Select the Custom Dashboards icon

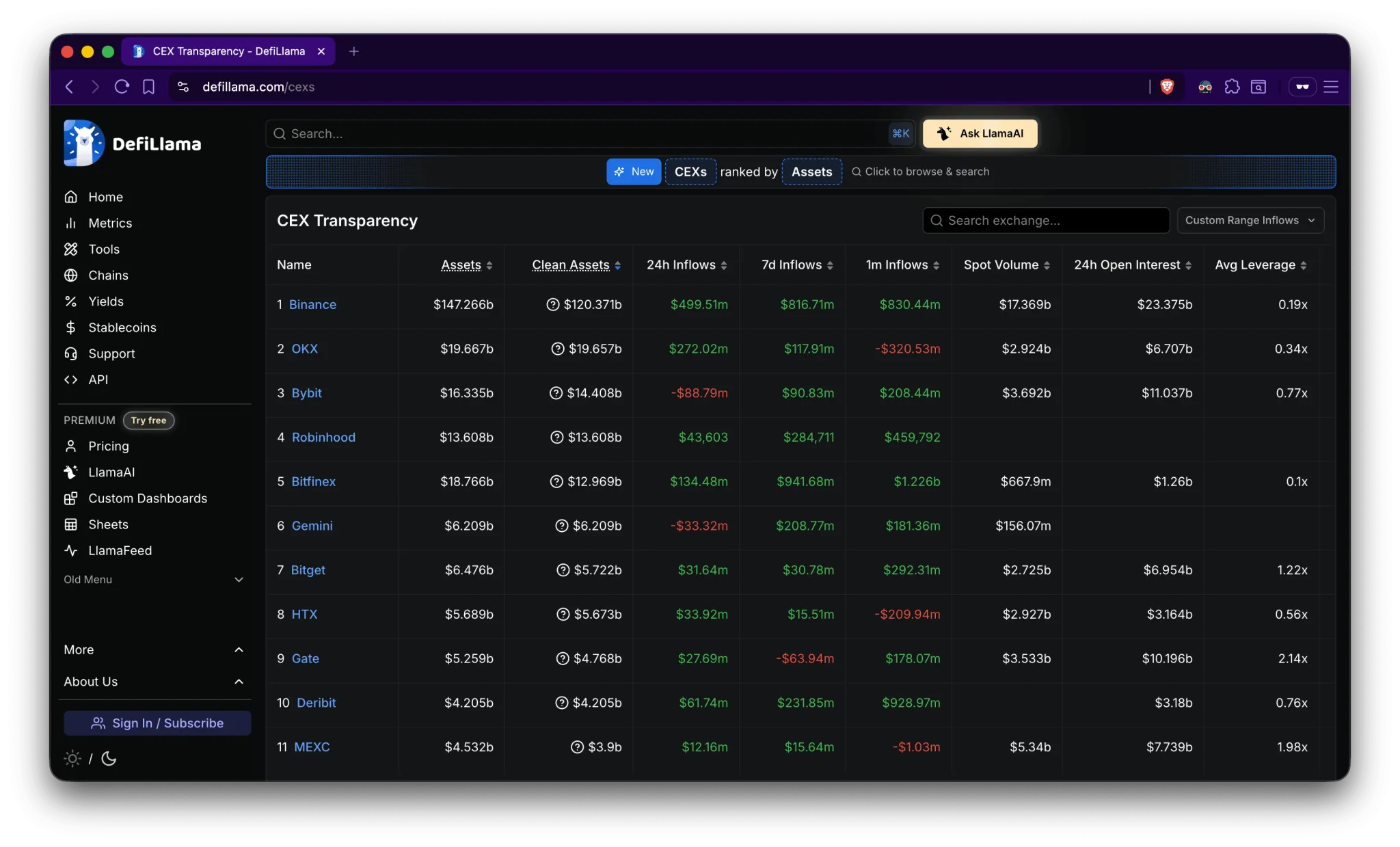click(71, 498)
